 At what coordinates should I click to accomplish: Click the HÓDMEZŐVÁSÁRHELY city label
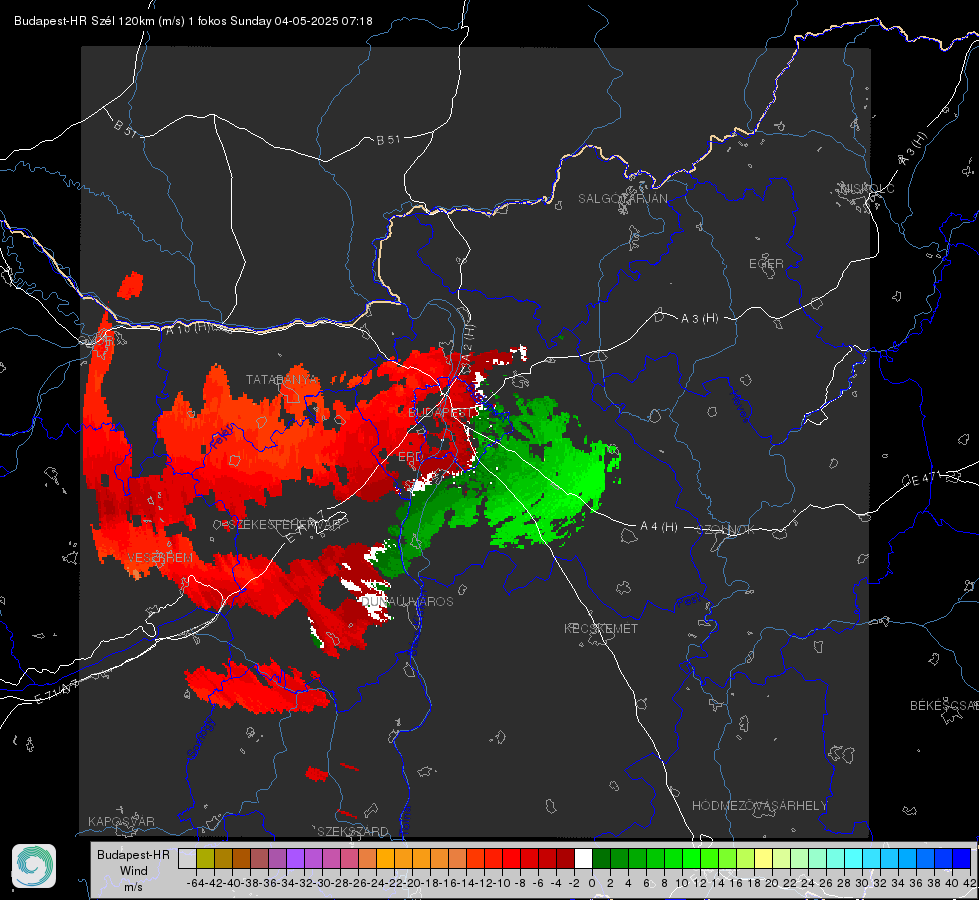tap(759, 806)
